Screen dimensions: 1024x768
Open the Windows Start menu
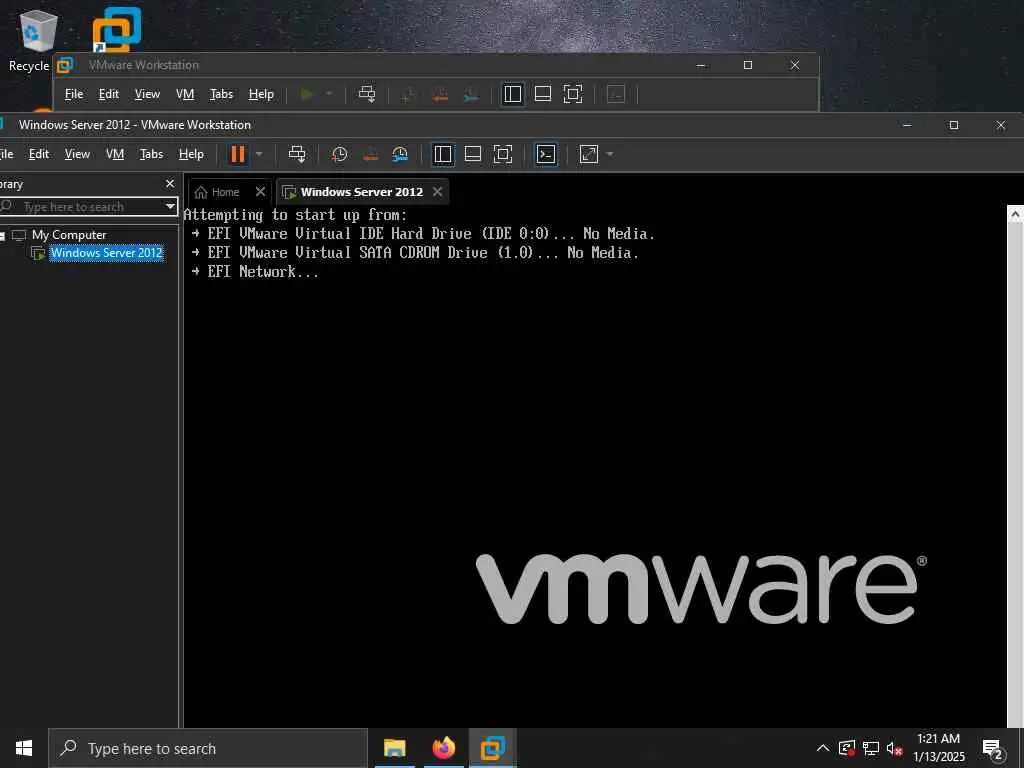(x=24, y=748)
